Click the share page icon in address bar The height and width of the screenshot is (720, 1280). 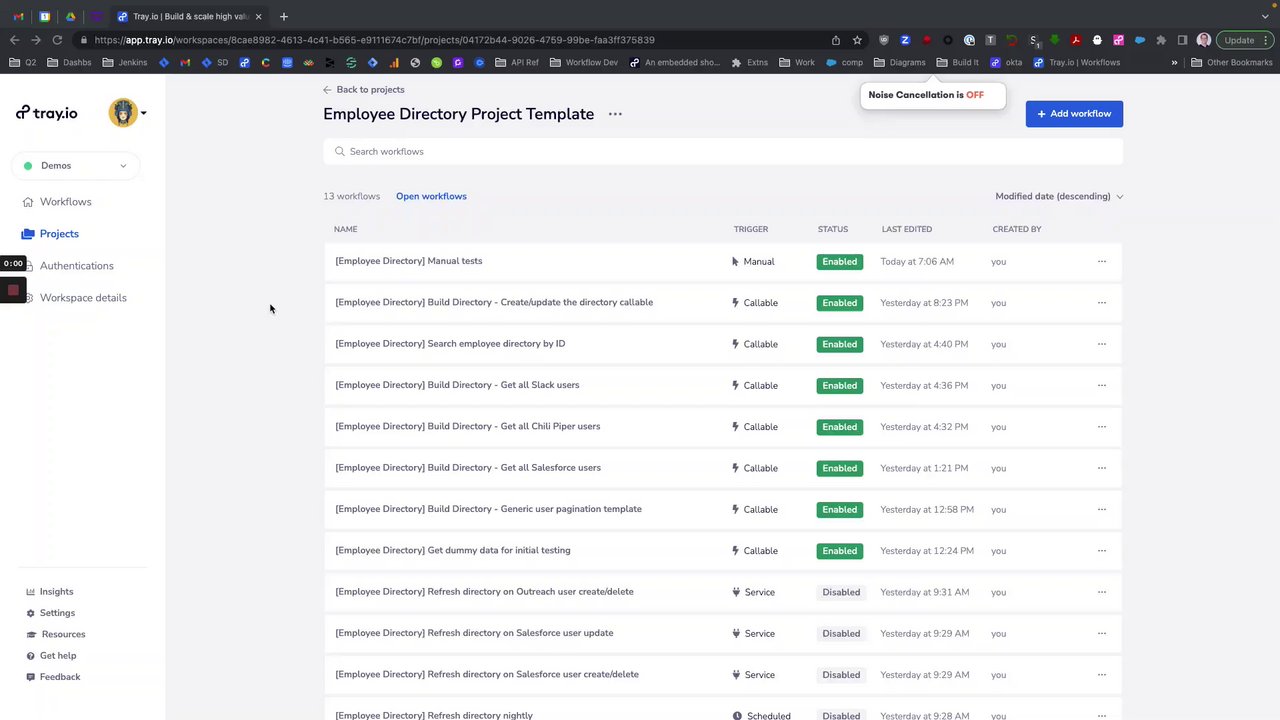[836, 40]
